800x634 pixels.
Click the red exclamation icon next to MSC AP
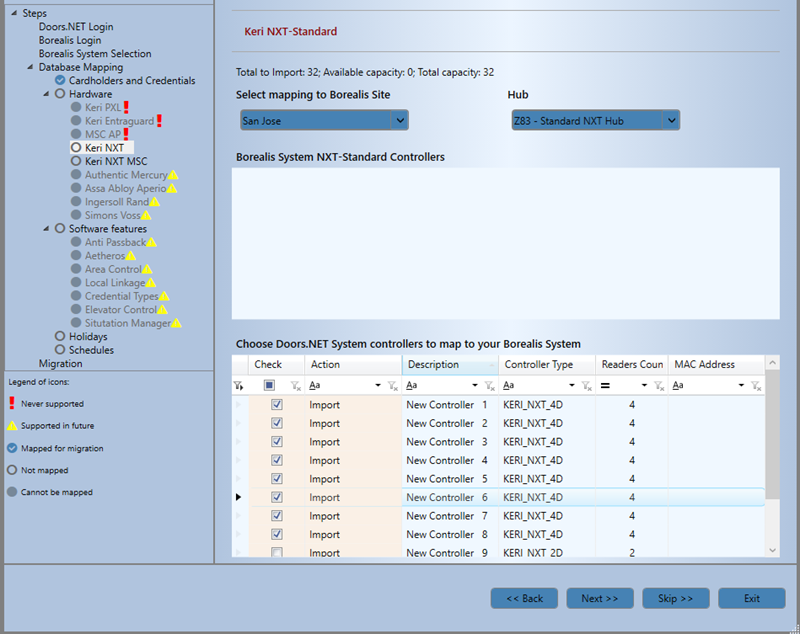pyautogui.click(x=126, y=134)
